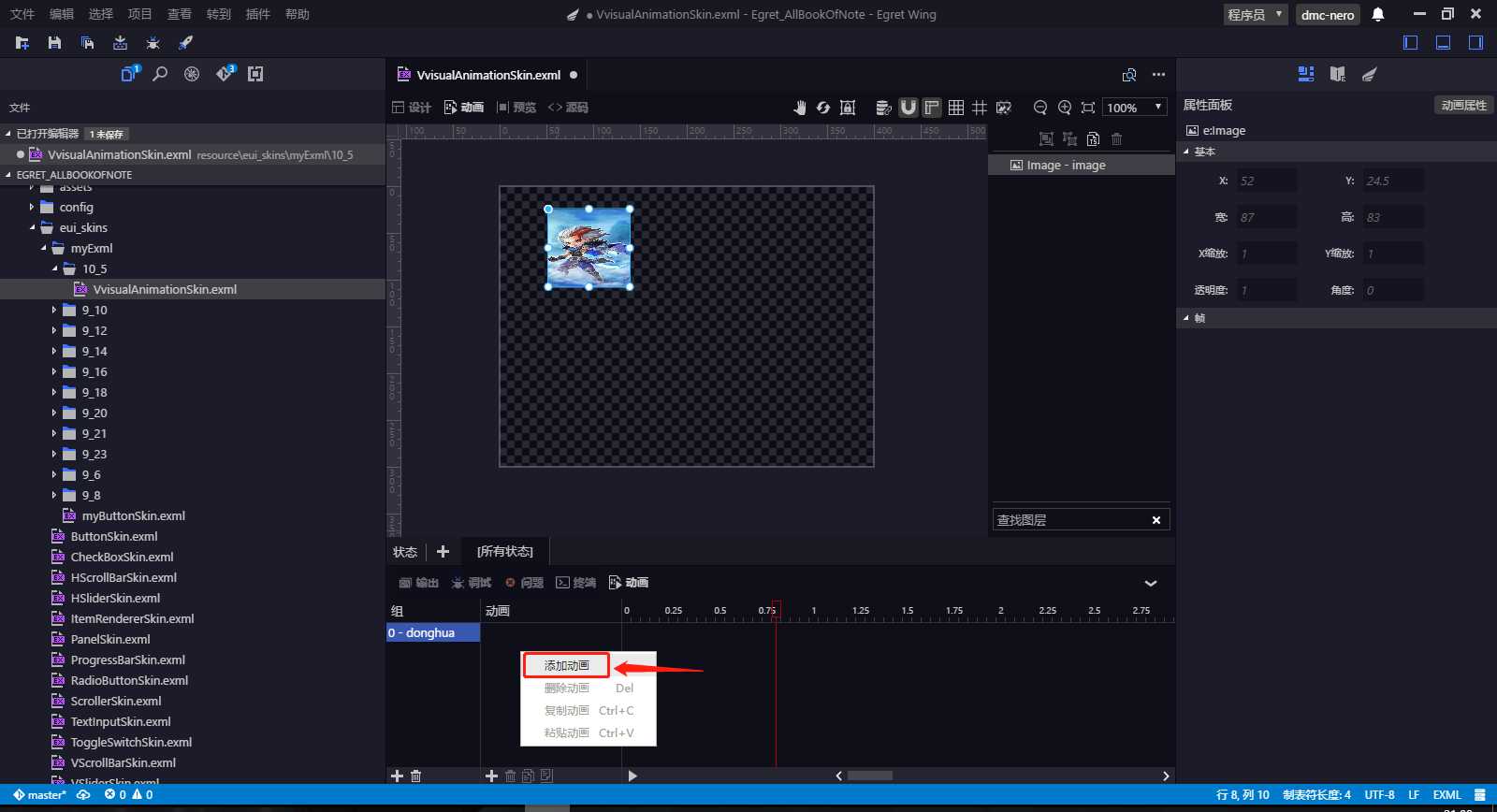Click the timeline horizontal scrollbar thumb
Image resolution: width=1497 pixels, height=812 pixels.
870,776
